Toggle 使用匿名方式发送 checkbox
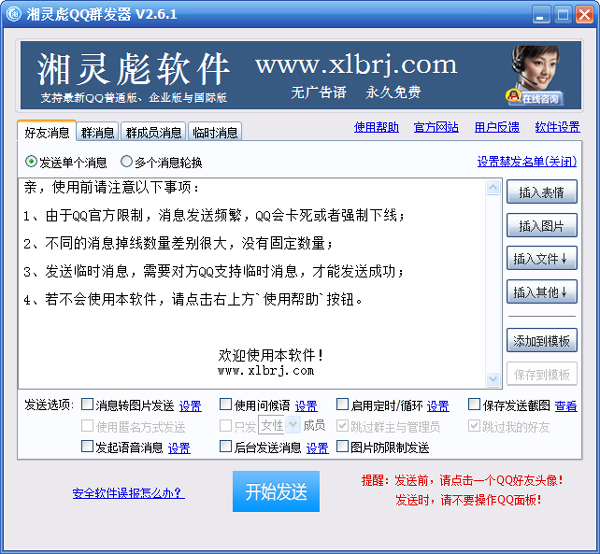 coord(87,425)
